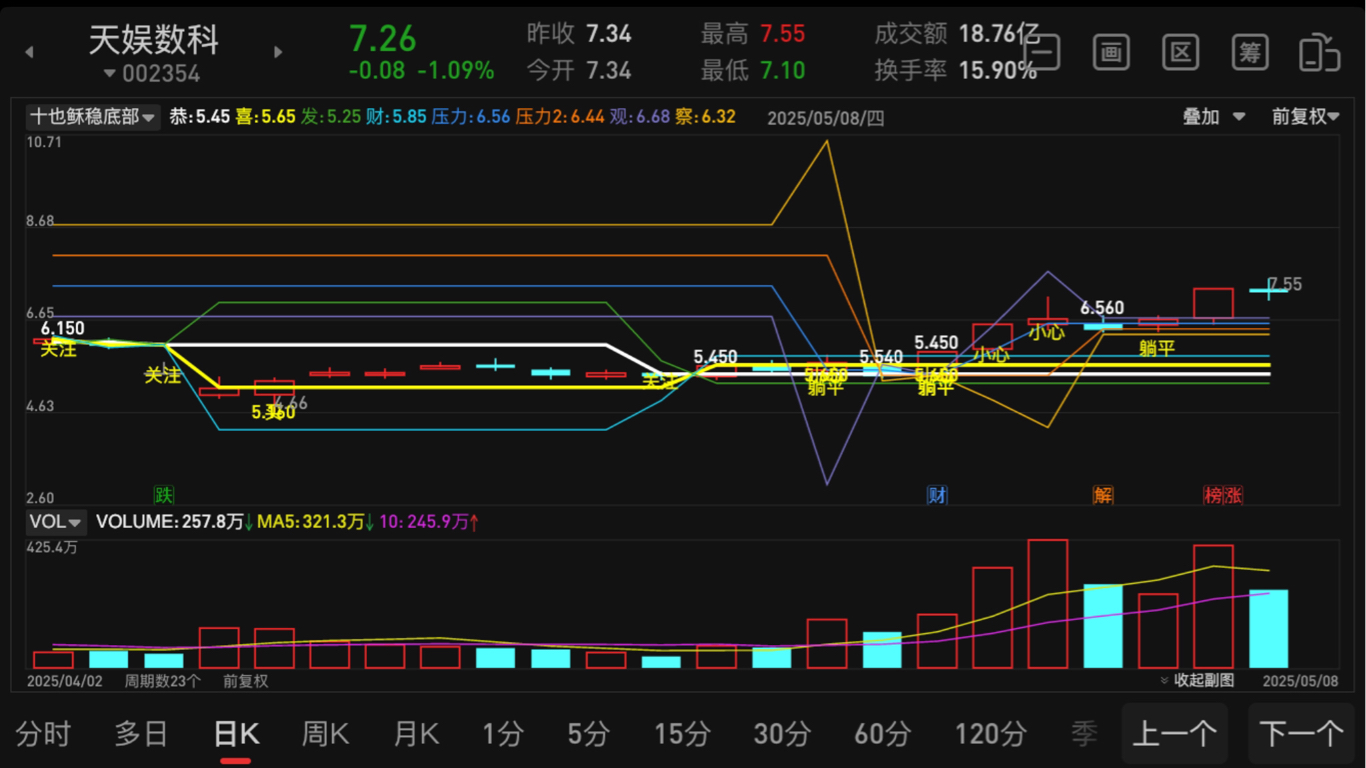Click the 10:245.9万 volume average label
This screenshot has width=1366, height=768.
[423, 522]
